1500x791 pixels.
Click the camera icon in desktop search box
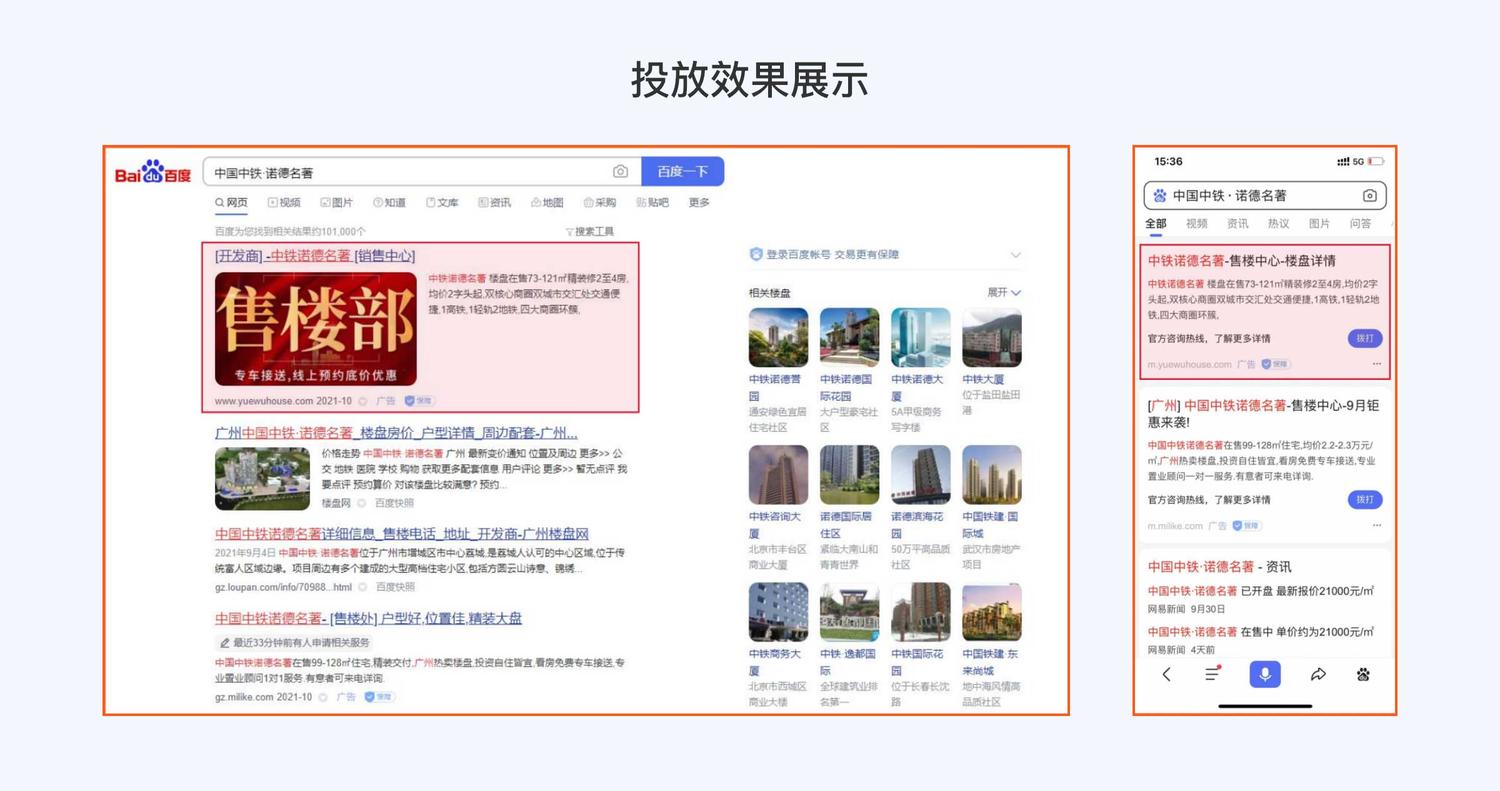coord(620,172)
